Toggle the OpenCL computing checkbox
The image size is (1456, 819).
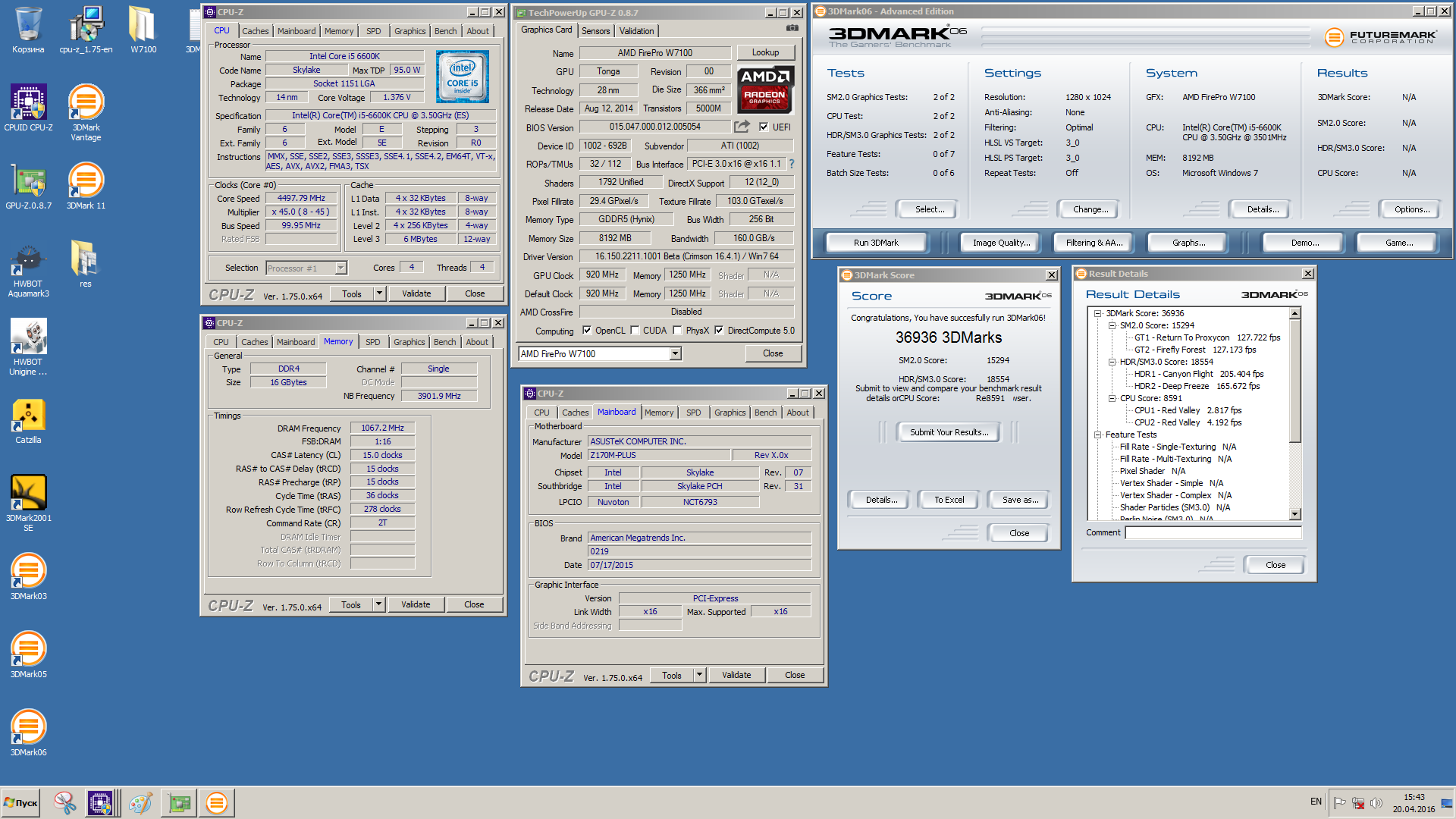click(x=586, y=331)
